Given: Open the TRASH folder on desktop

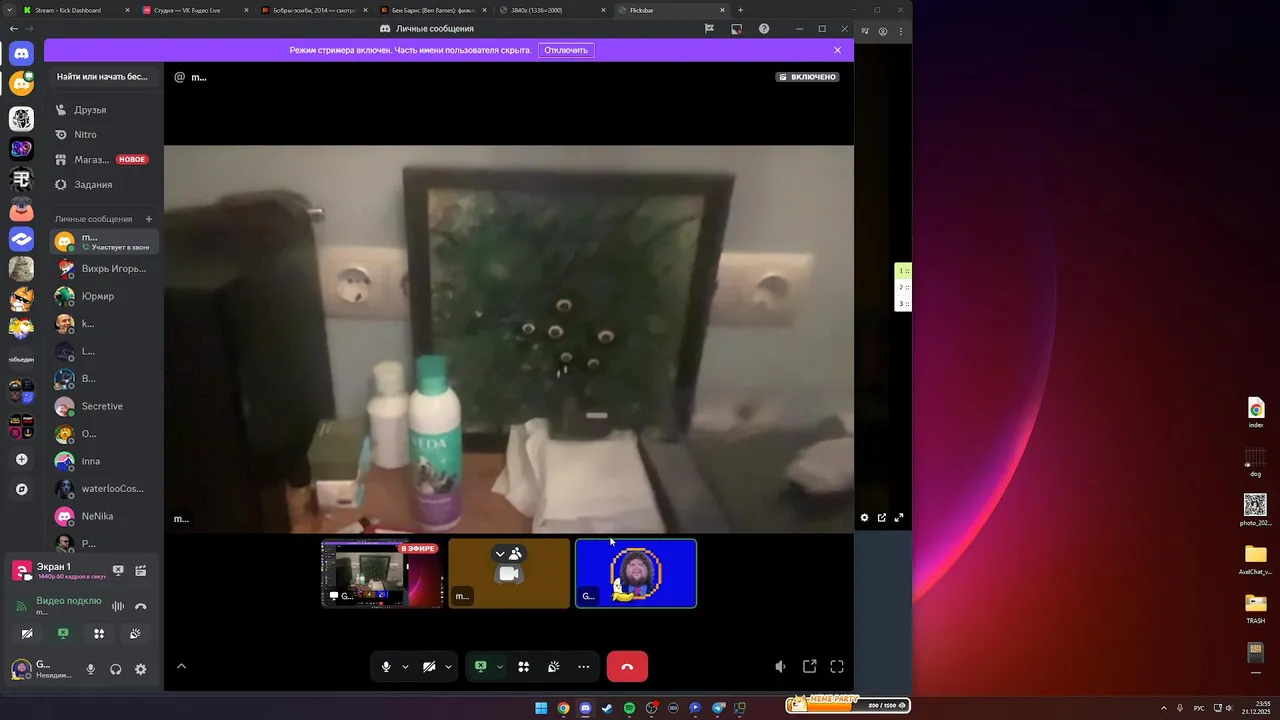Looking at the screenshot, I should click(x=1255, y=608).
